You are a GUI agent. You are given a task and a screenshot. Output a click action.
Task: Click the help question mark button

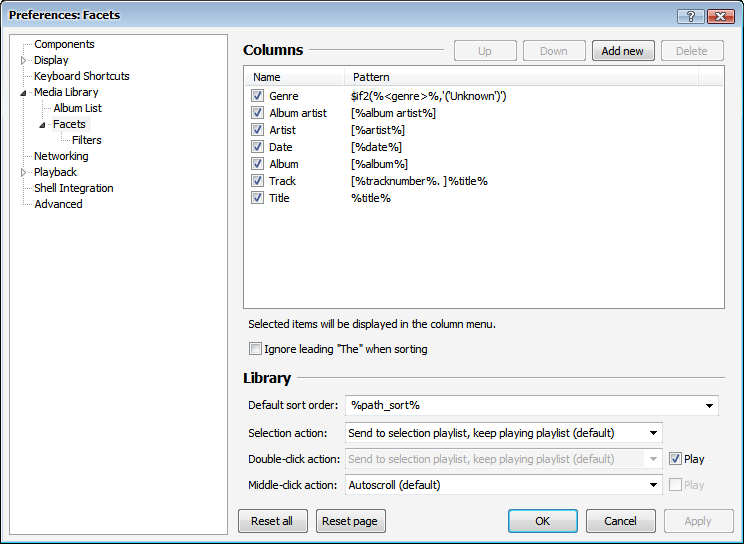691,16
